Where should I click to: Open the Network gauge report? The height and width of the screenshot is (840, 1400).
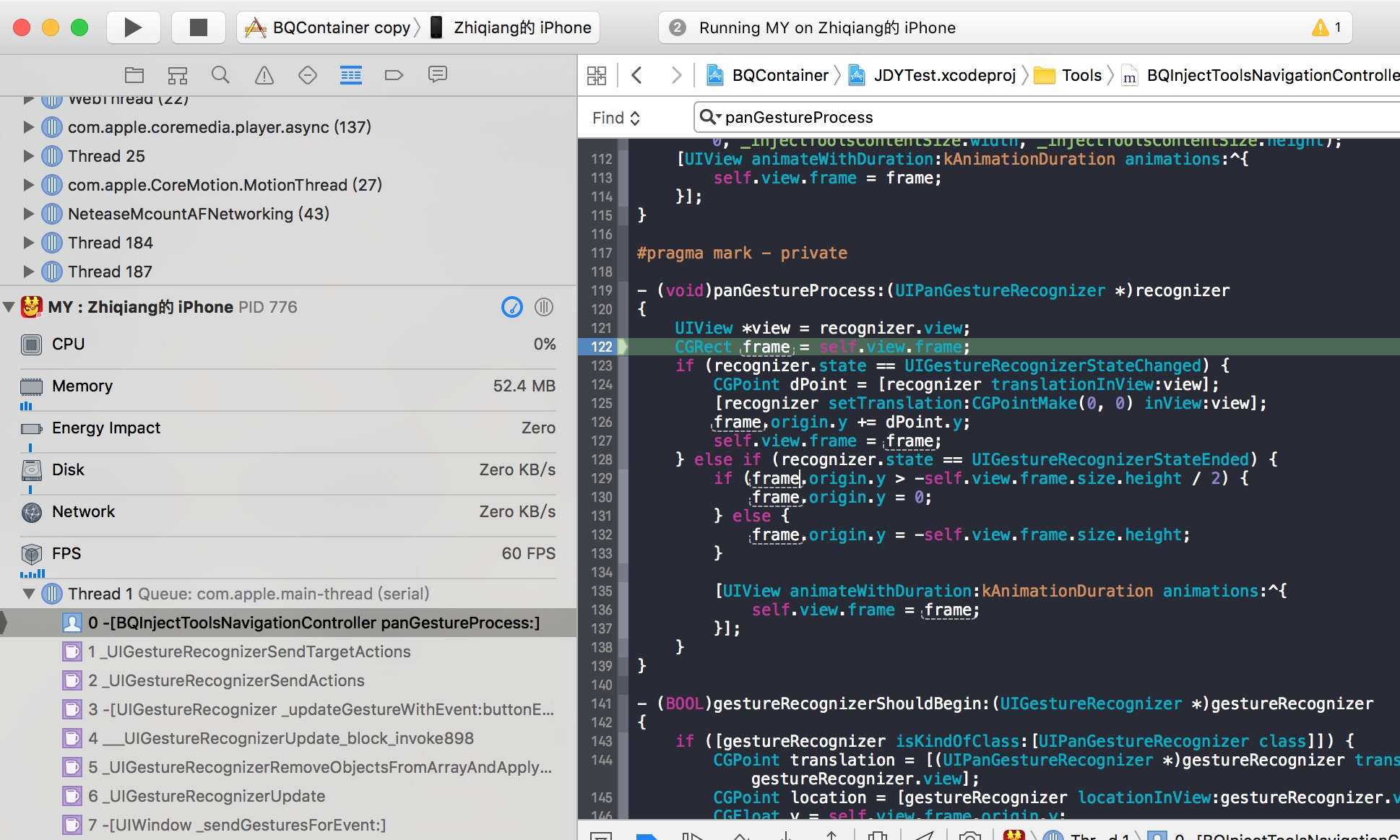pyautogui.click(x=288, y=512)
